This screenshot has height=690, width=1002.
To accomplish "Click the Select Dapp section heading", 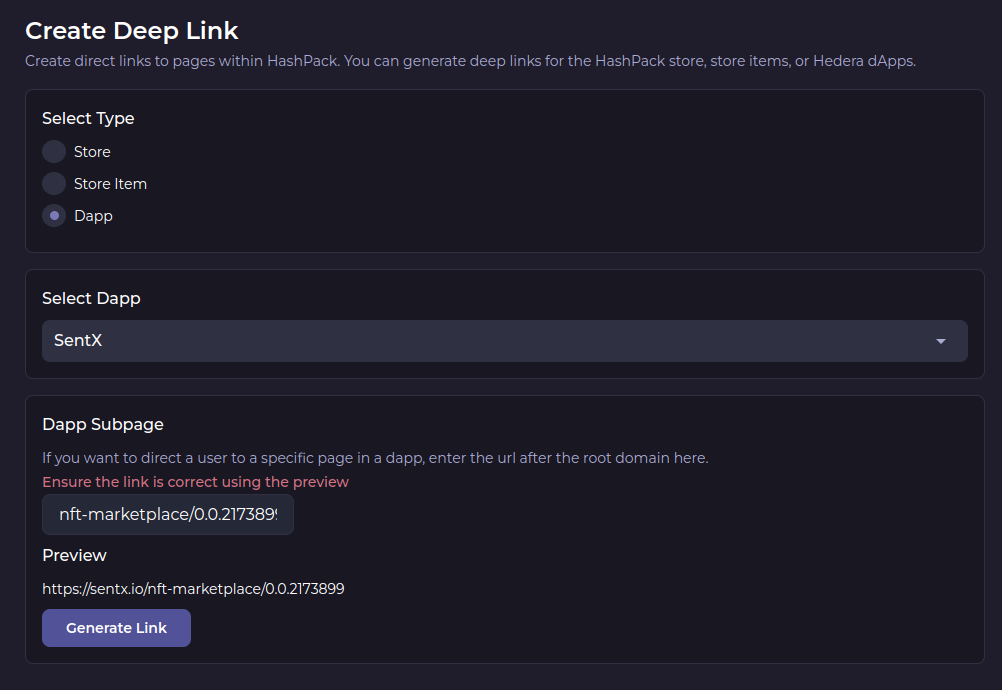I will pyautogui.click(x=91, y=298).
